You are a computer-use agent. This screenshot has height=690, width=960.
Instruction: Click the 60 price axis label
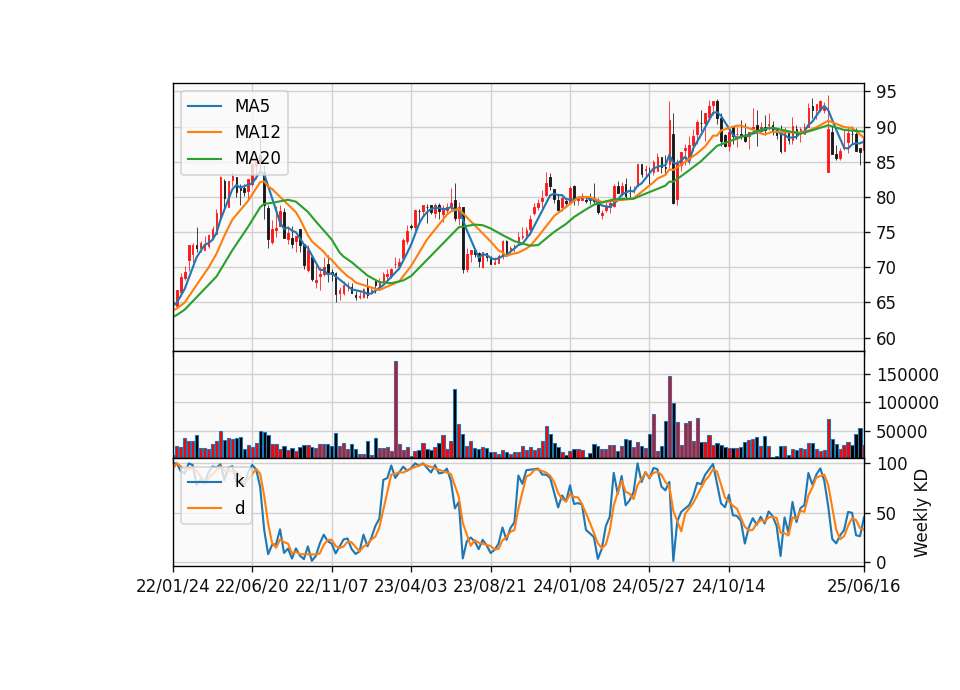click(x=886, y=338)
